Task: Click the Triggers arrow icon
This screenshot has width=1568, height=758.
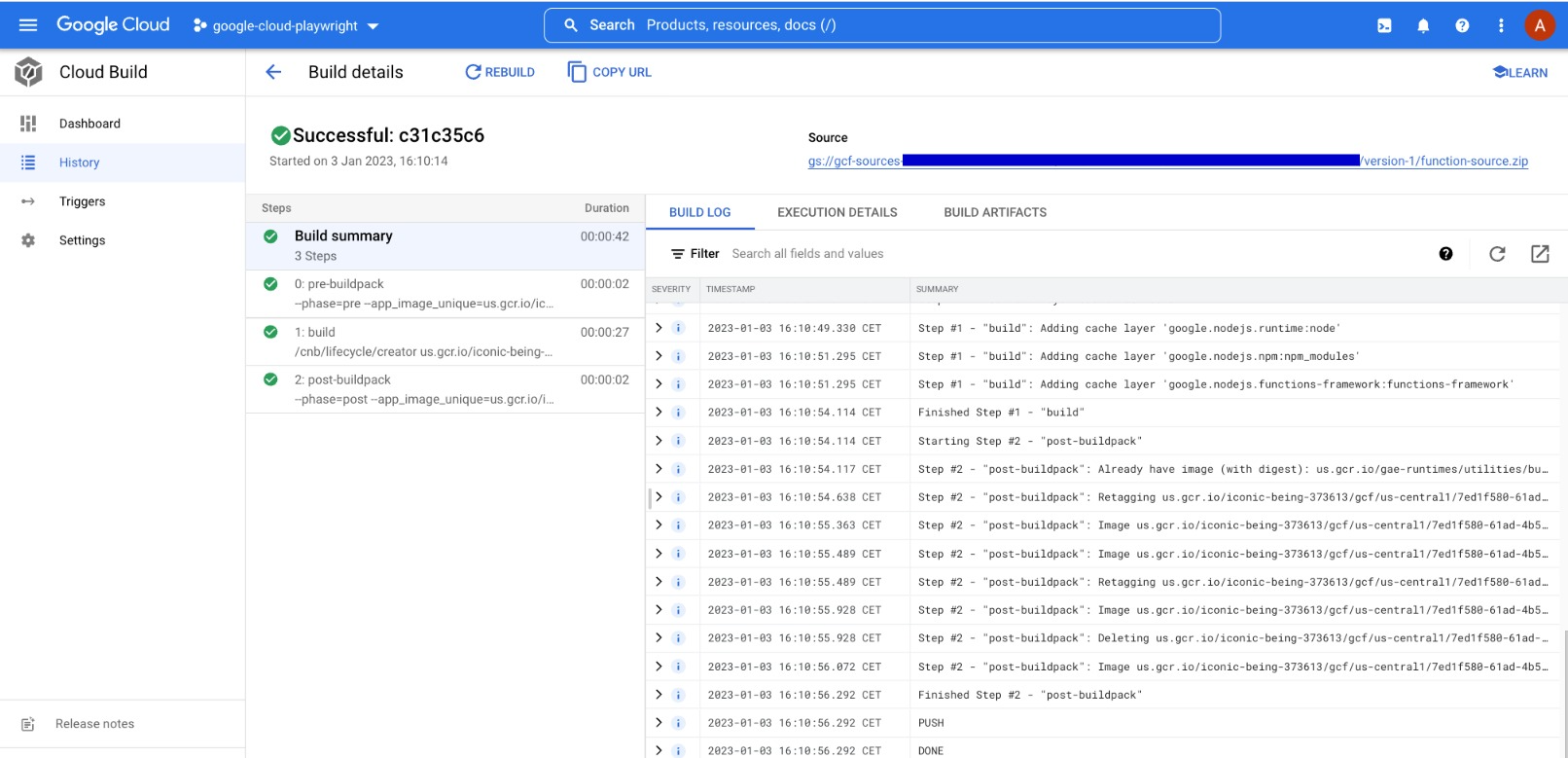Action: point(28,201)
